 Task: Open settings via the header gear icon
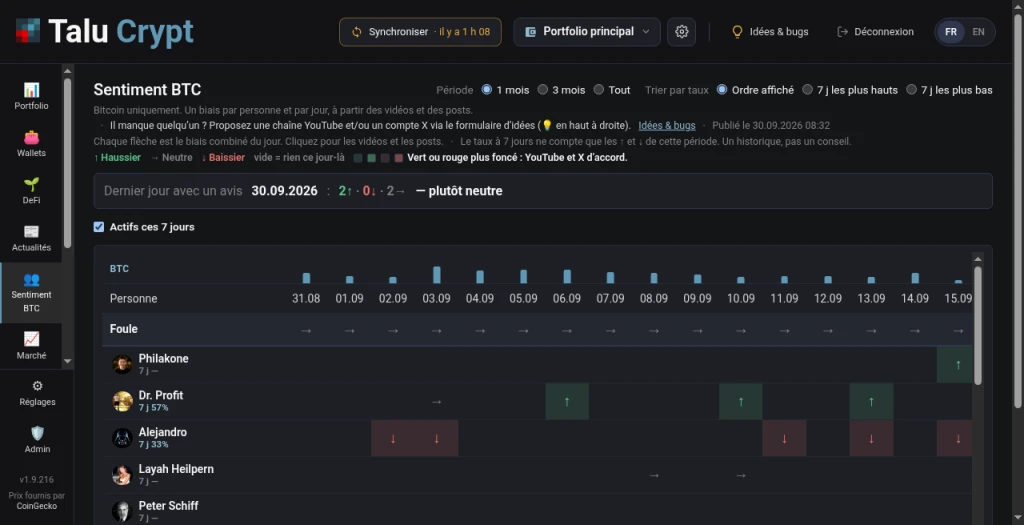point(682,31)
